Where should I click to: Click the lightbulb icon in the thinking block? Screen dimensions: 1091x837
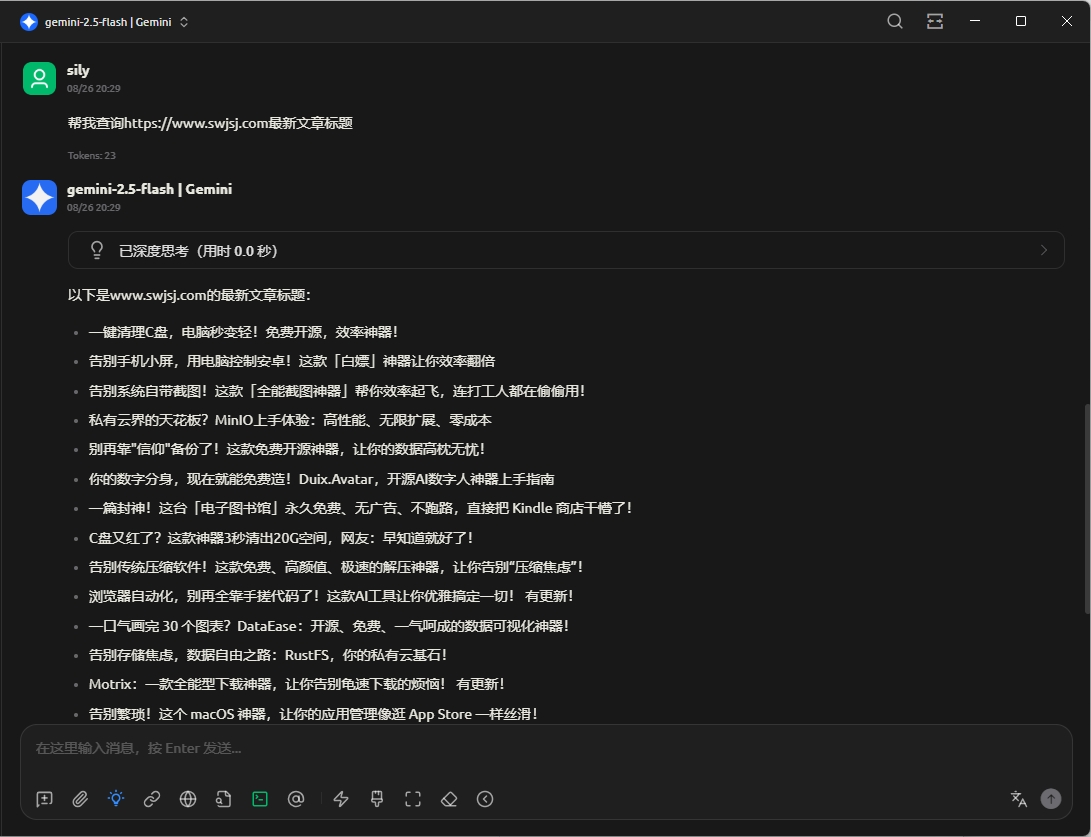click(97, 250)
